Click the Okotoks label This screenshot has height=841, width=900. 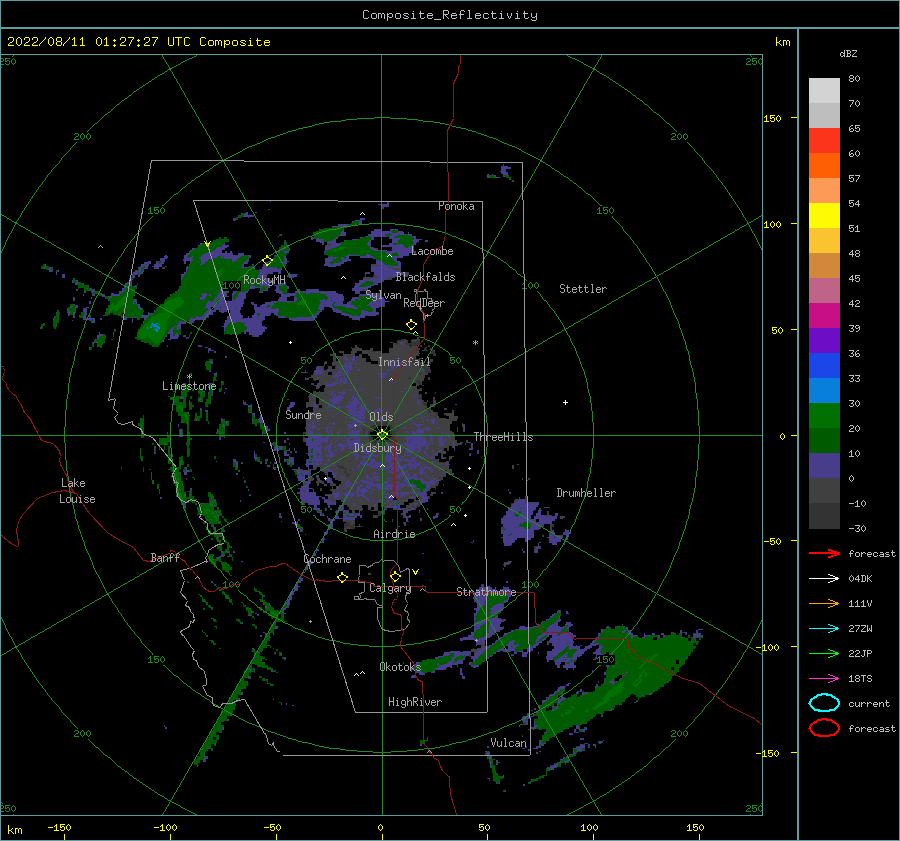click(400, 666)
